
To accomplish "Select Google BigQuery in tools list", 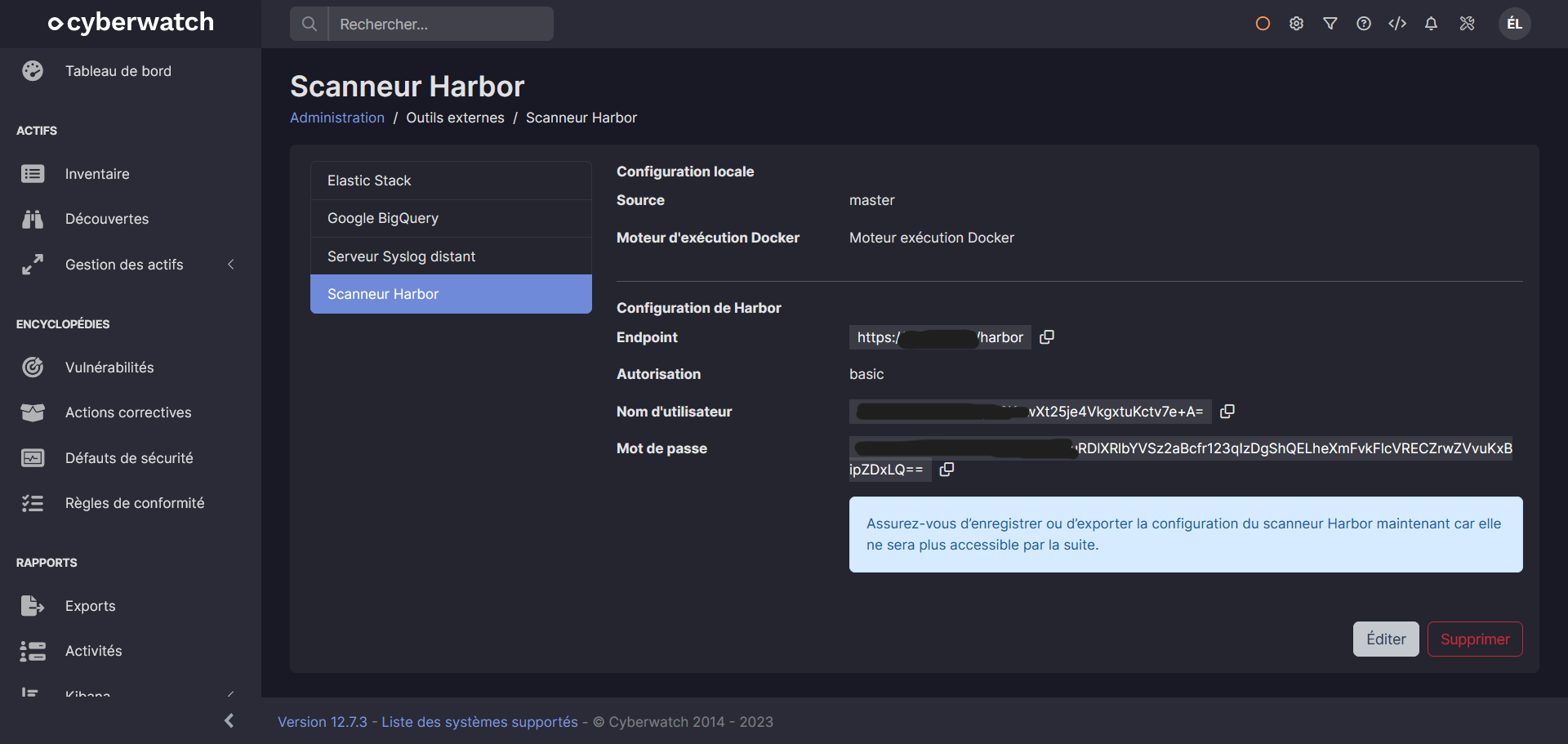I will [x=451, y=218].
